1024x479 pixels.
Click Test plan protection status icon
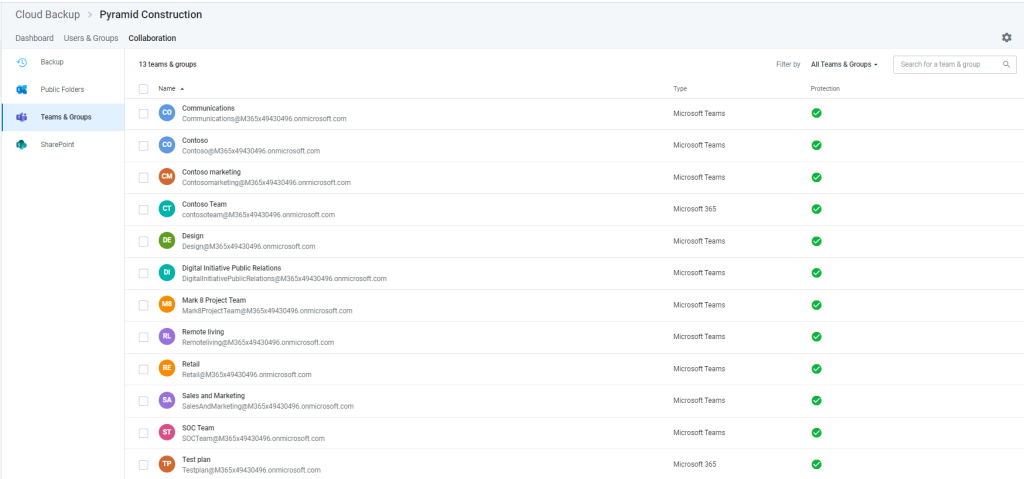tap(816, 465)
